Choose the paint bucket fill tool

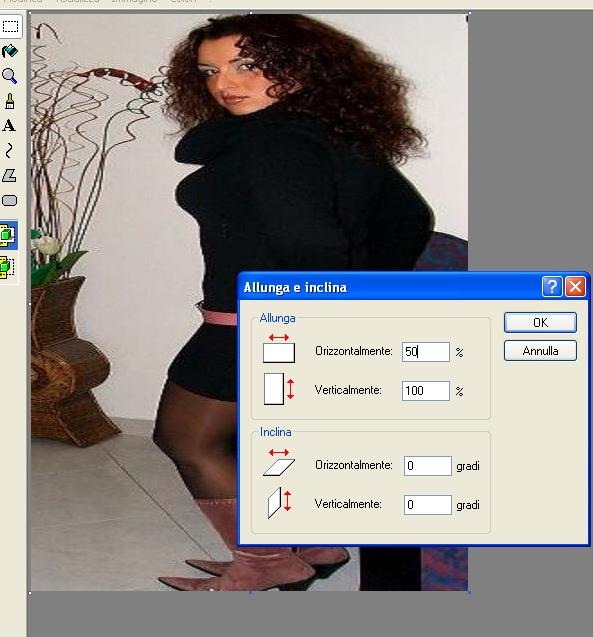click(10, 52)
